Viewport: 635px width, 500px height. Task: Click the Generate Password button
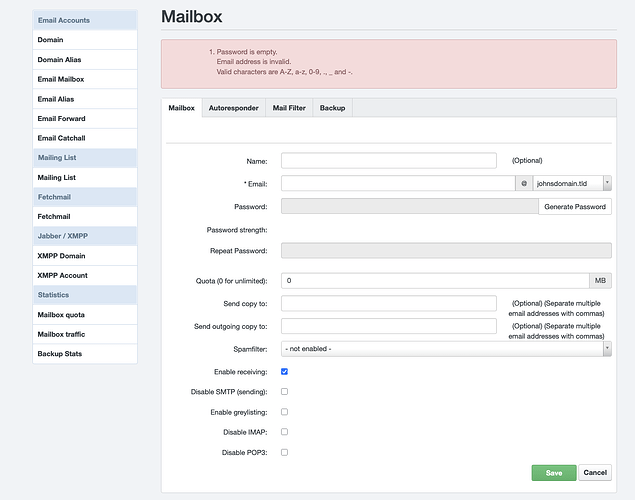575,206
